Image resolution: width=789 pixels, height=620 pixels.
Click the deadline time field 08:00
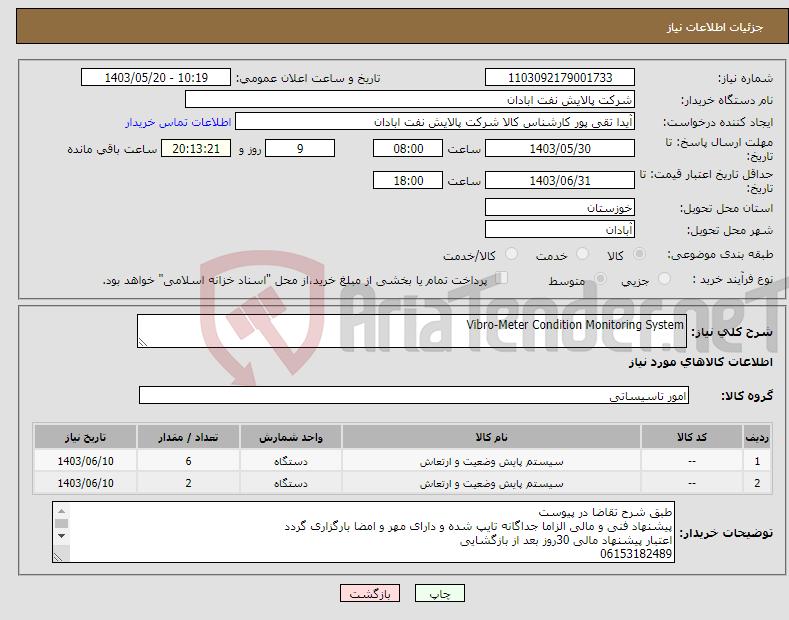(408, 148)
